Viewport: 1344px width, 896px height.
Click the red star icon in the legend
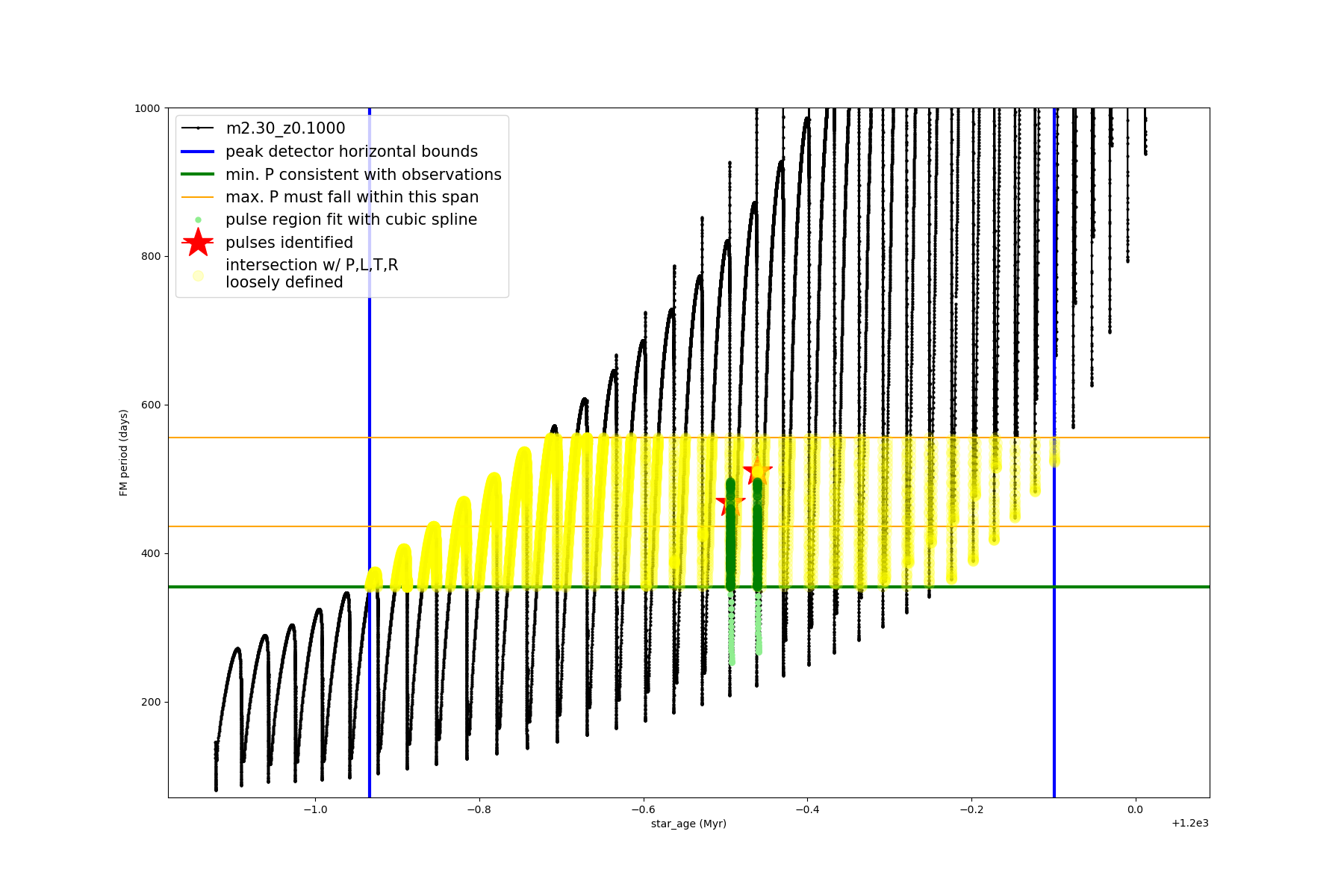click(198, 242)
